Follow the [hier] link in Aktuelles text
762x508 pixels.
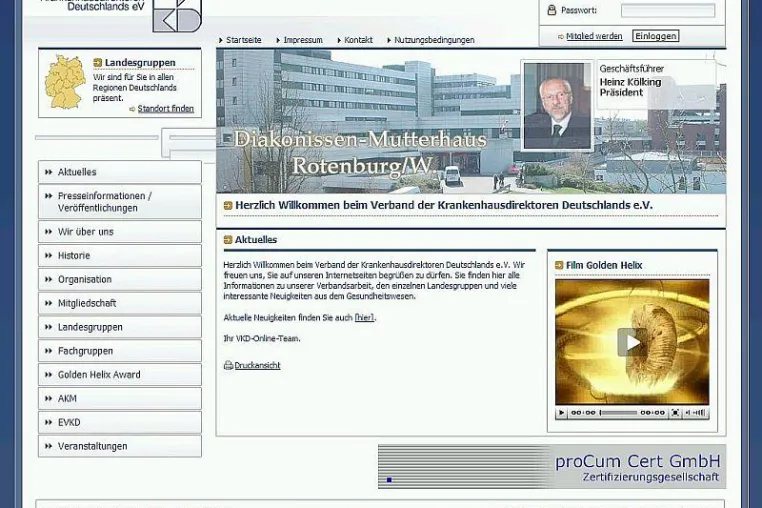tap(364, 317)
